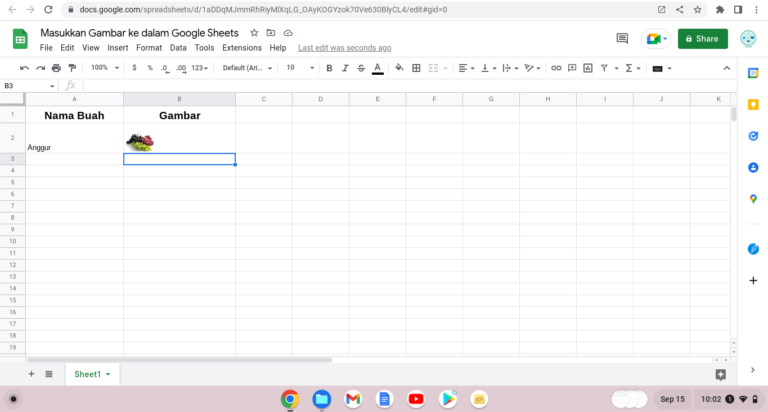Open horizontal align dropdown
The image size is (768, 412).
coord(466,68)
